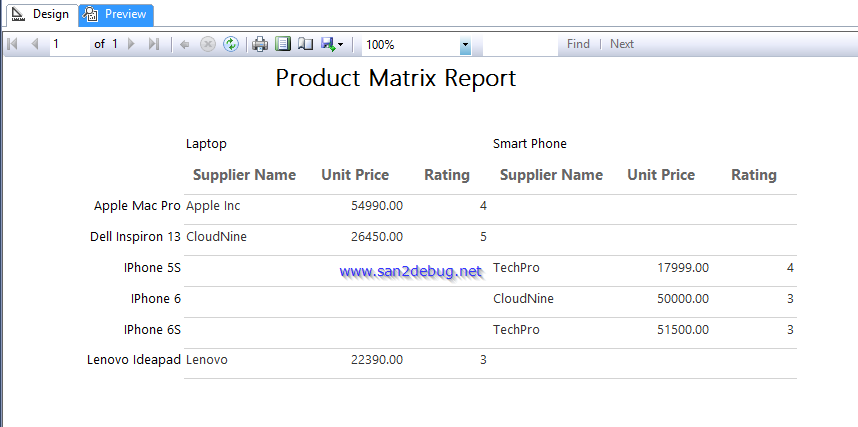Click rating 4 in Apple Mac Pro row
The height and width of the screenshot is (427, 858).
[x=483, y=206]
